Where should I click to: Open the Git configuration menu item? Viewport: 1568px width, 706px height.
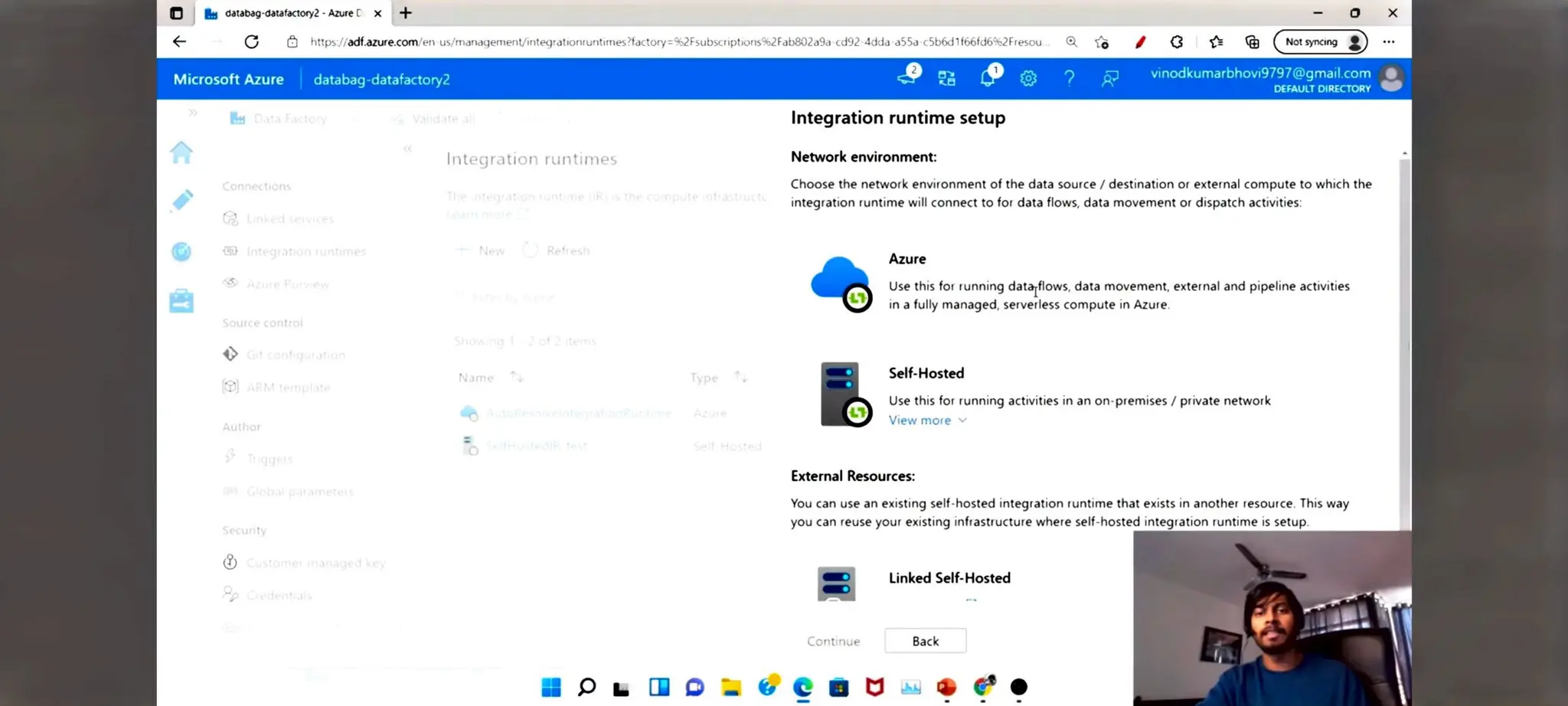click(x=284, y=355)
